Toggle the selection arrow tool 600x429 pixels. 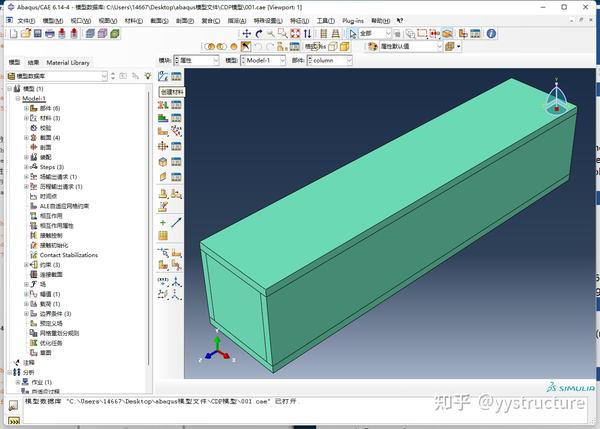pyautogui.click(x=352, y=34)
